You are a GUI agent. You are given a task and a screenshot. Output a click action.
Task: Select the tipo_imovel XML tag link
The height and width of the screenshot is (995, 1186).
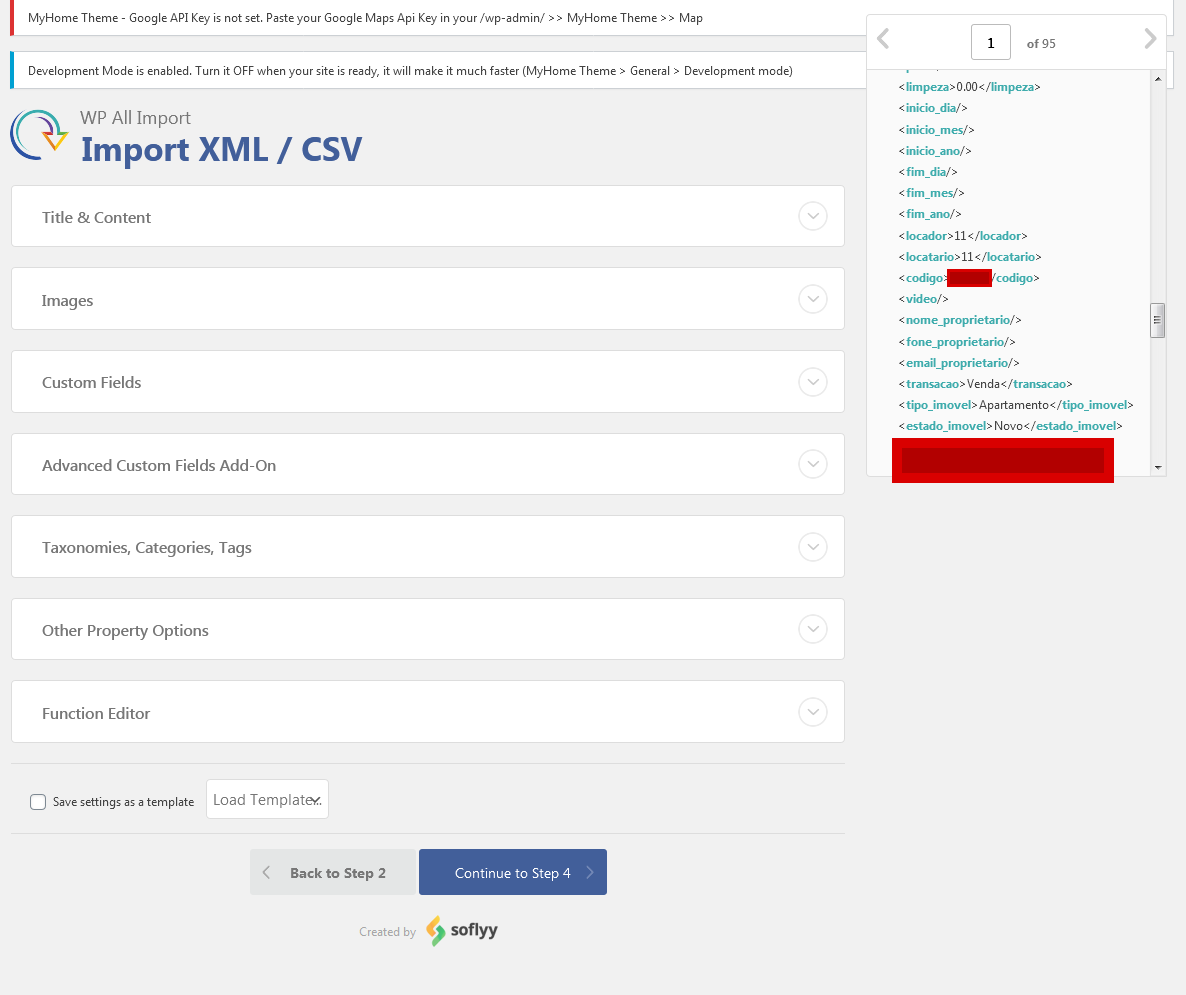pyautogui.click(x=937, y=404)
